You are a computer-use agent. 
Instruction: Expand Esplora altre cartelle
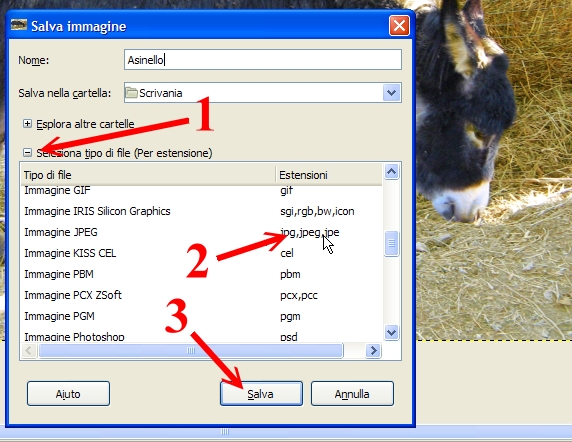point(27,124)
